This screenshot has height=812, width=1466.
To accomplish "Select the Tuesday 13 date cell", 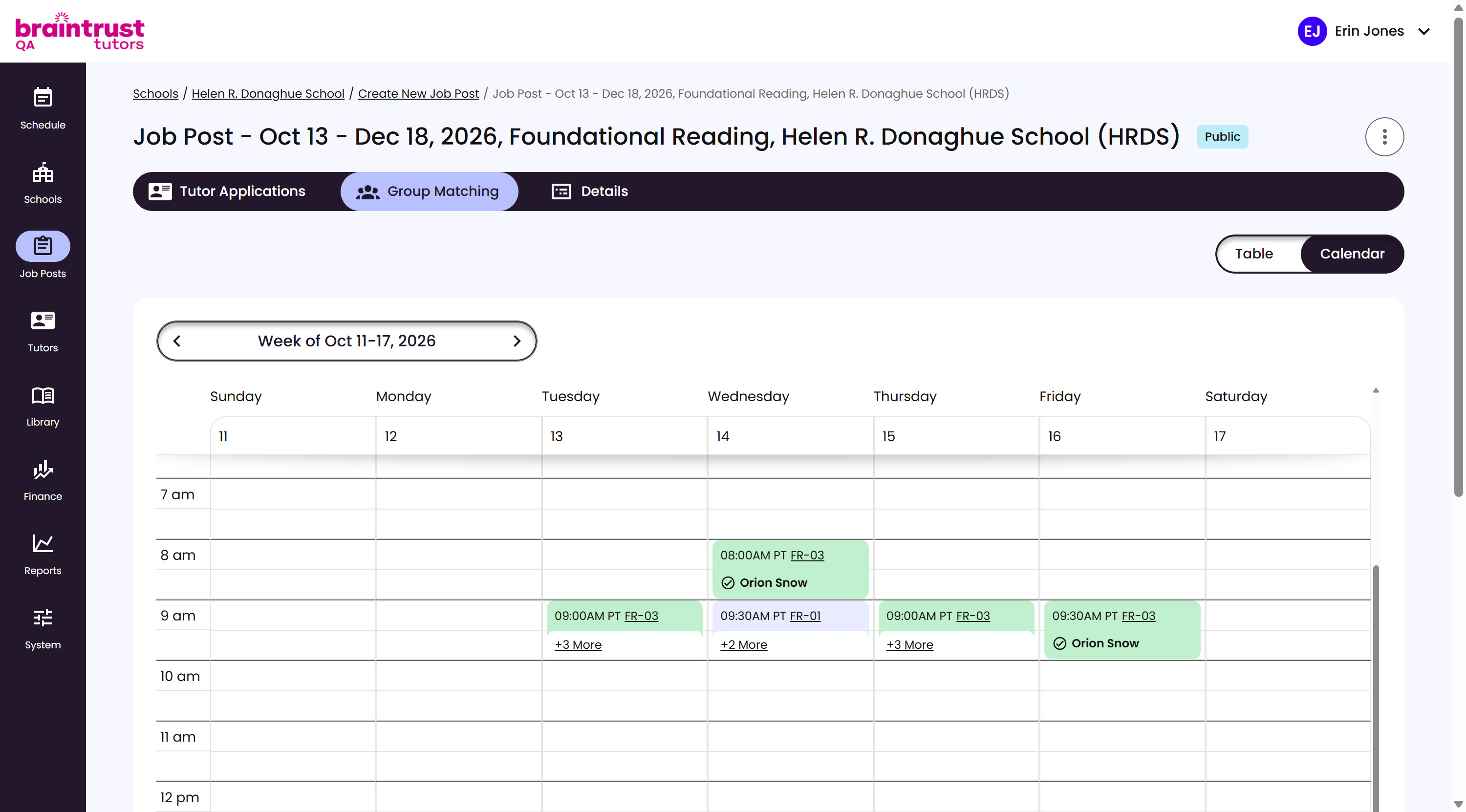I will coord(625,436).
